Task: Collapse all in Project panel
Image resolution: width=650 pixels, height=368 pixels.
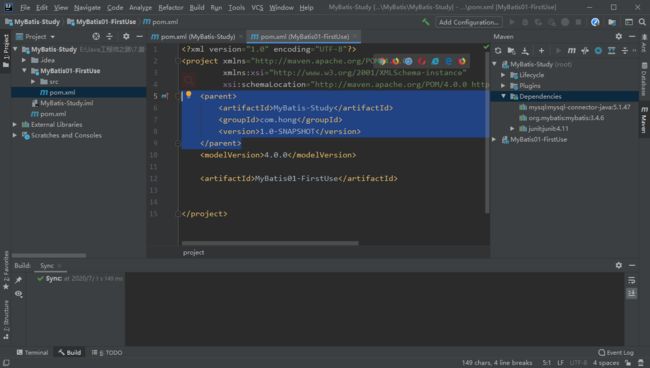Action: [109, 36]
